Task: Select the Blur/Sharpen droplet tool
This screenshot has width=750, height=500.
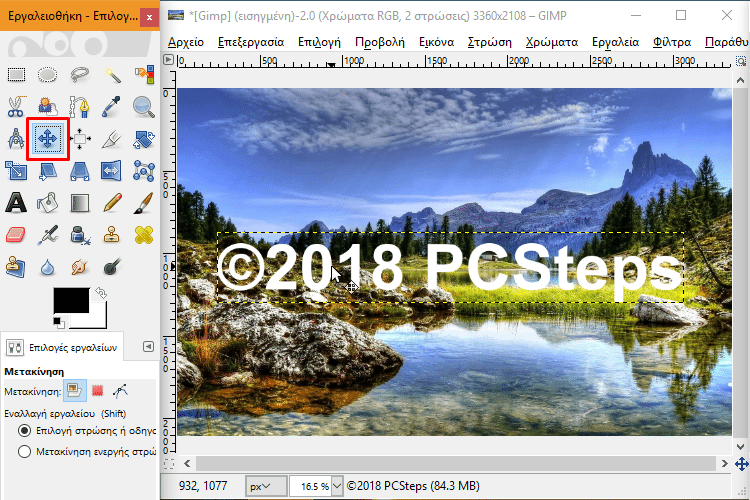Action: point(47,267)
